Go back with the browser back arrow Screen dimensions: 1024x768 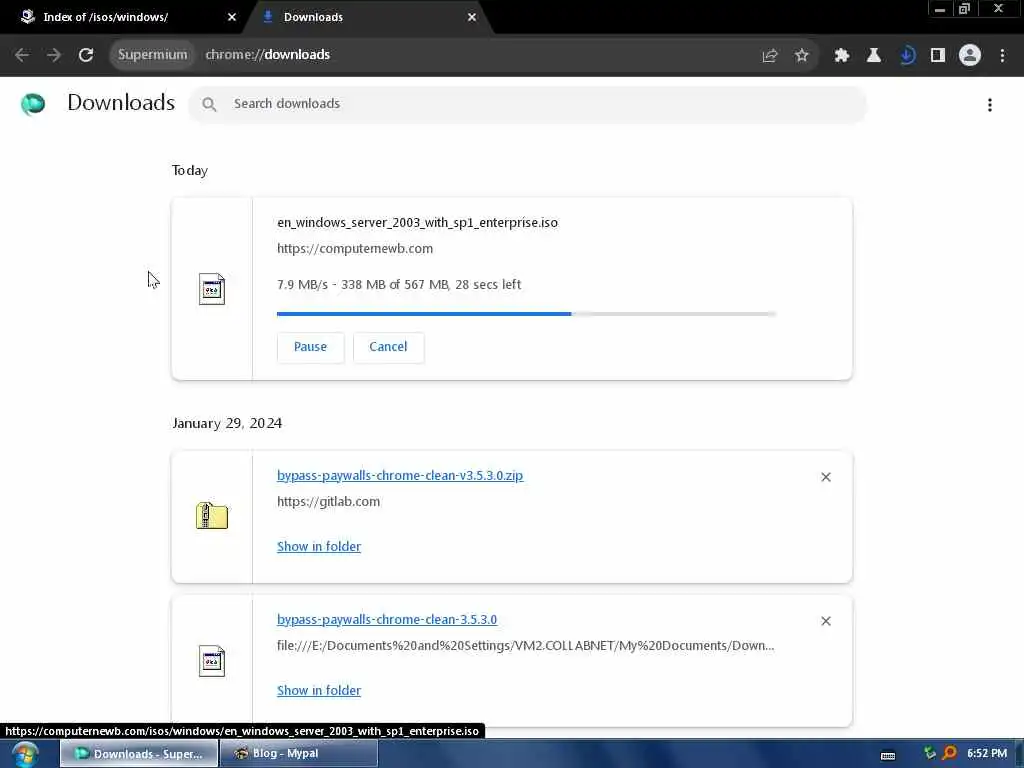22,55
